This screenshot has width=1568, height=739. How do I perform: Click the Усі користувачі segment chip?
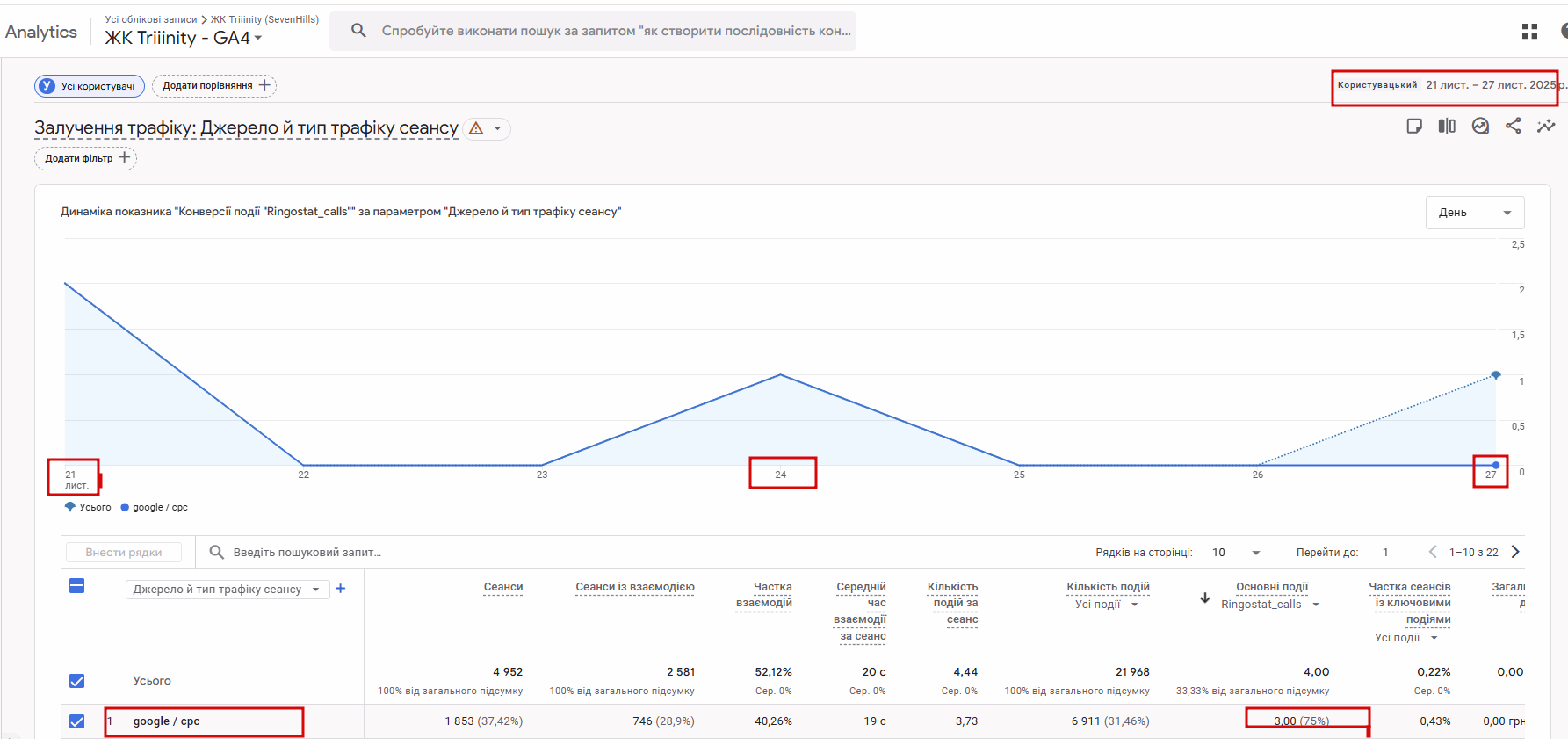coord(90,86)
